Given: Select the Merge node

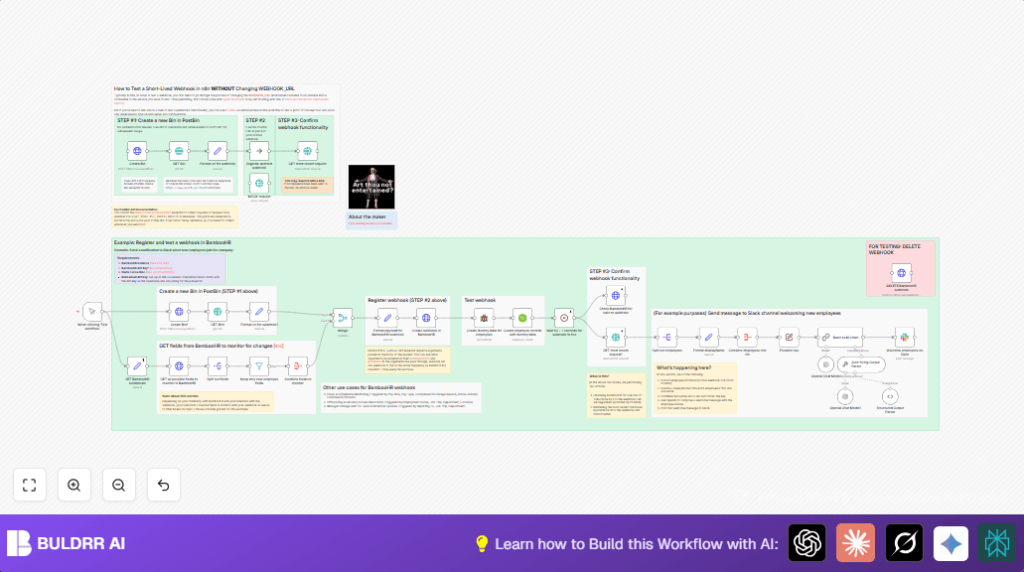Looking at the screenshot, I should (x=343, y=317).
